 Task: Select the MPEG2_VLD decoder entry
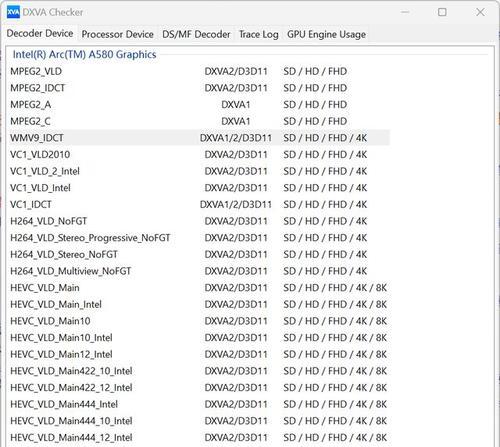point(200,71)
